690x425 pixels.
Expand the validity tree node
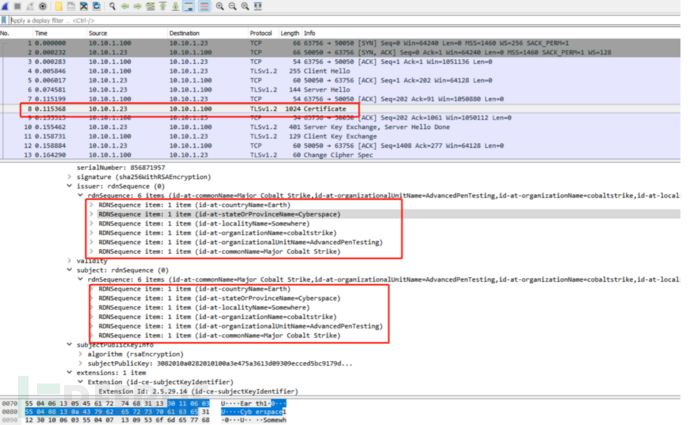(x=69, y=259)
